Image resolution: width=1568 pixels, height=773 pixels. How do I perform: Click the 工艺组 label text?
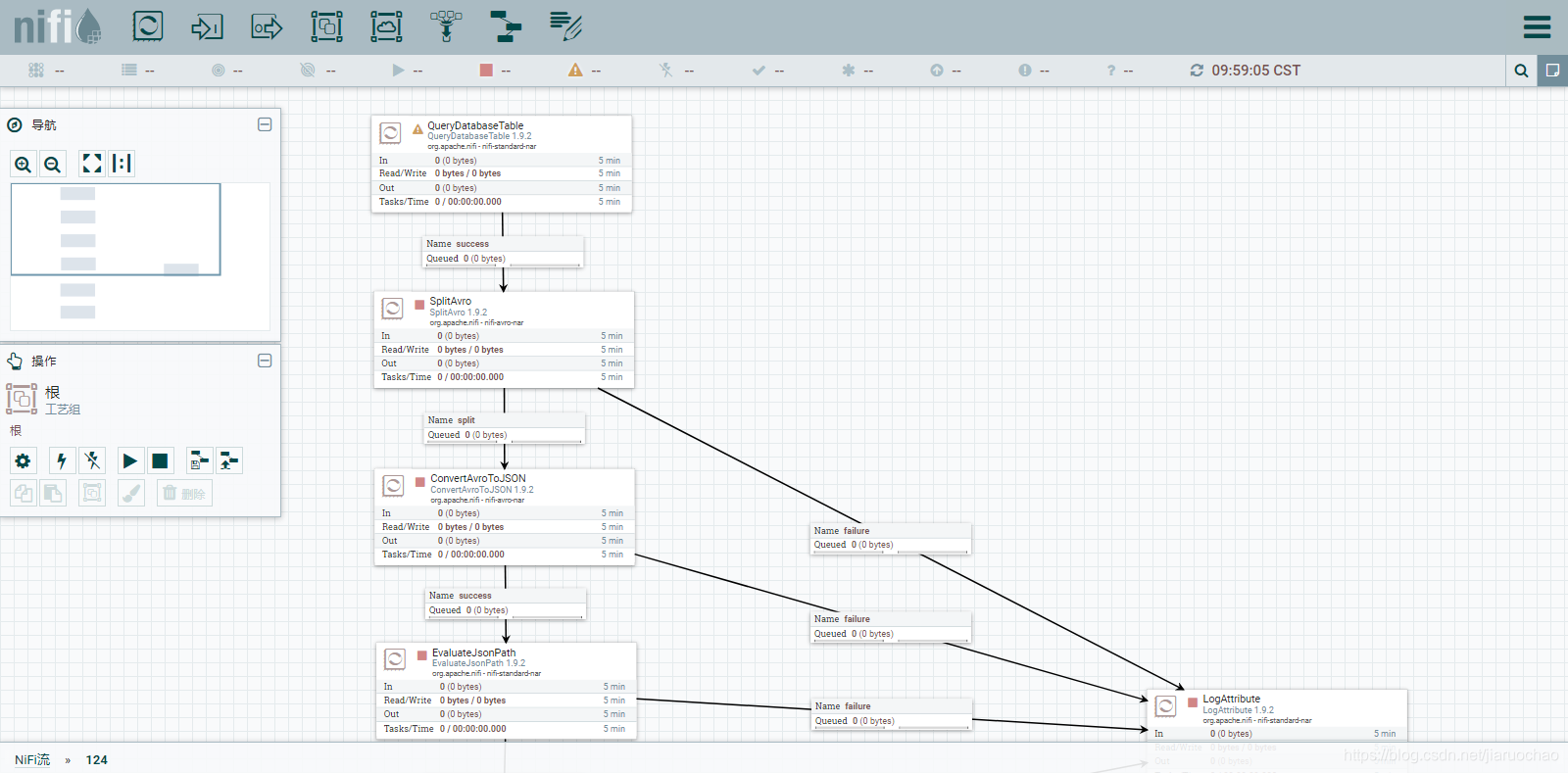63,410
